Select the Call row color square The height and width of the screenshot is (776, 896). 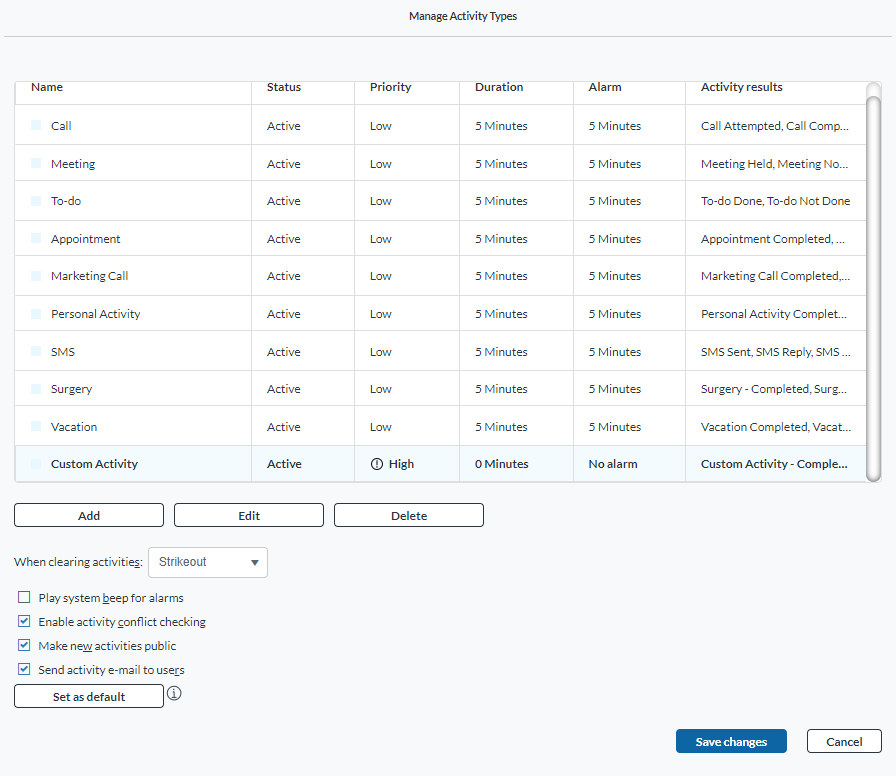36,125
